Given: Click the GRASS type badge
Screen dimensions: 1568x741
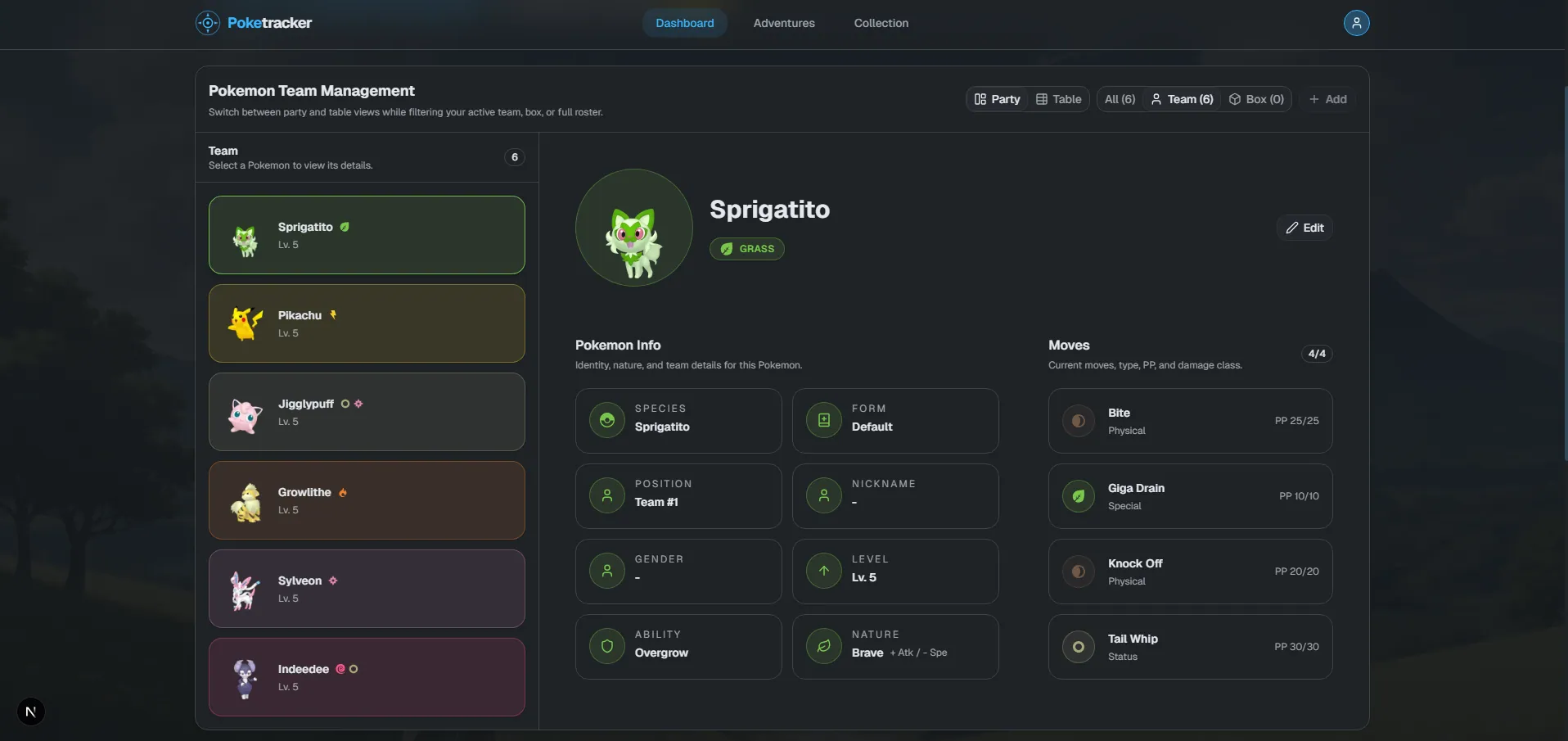Looking at the screenshot, I should [x=747, y=249].
